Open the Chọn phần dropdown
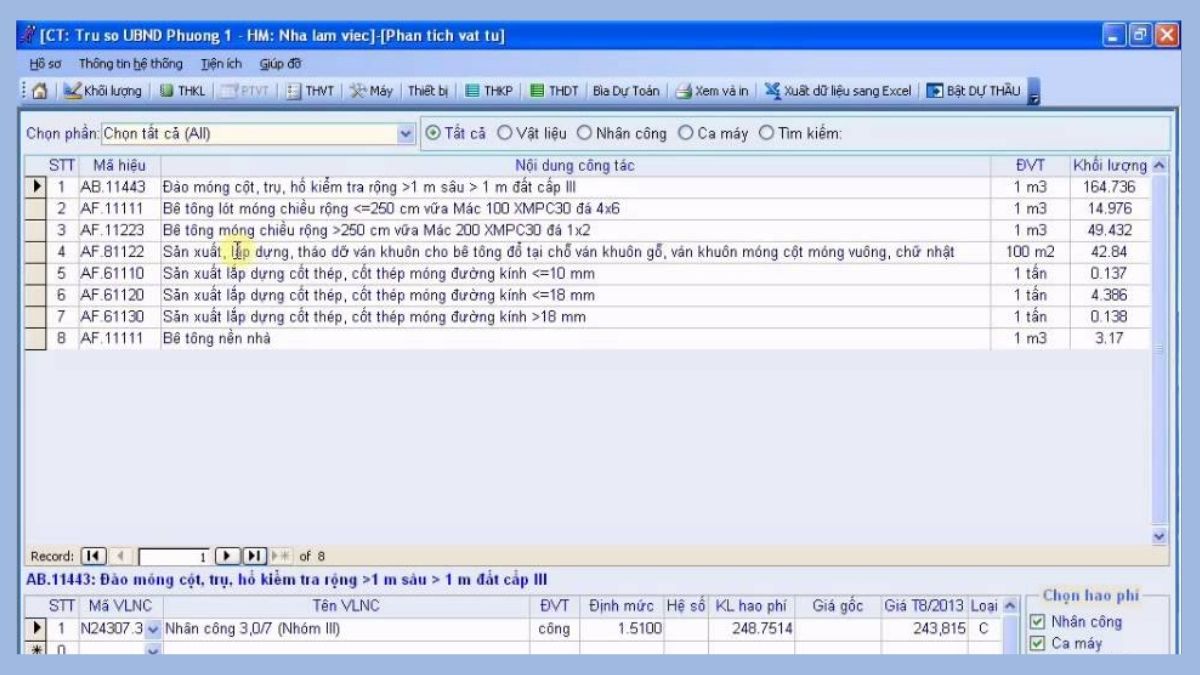 (406, 133)
